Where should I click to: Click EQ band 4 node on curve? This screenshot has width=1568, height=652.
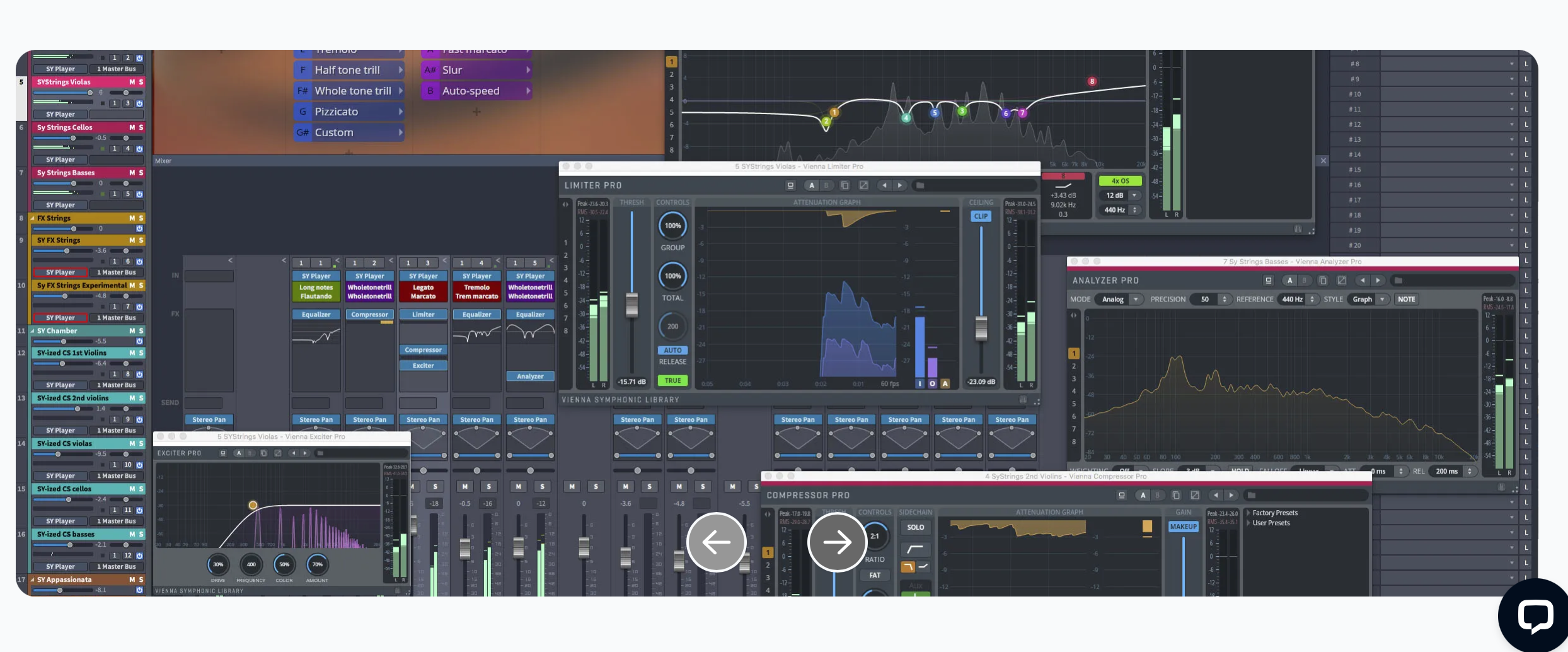tap(906, 118)
